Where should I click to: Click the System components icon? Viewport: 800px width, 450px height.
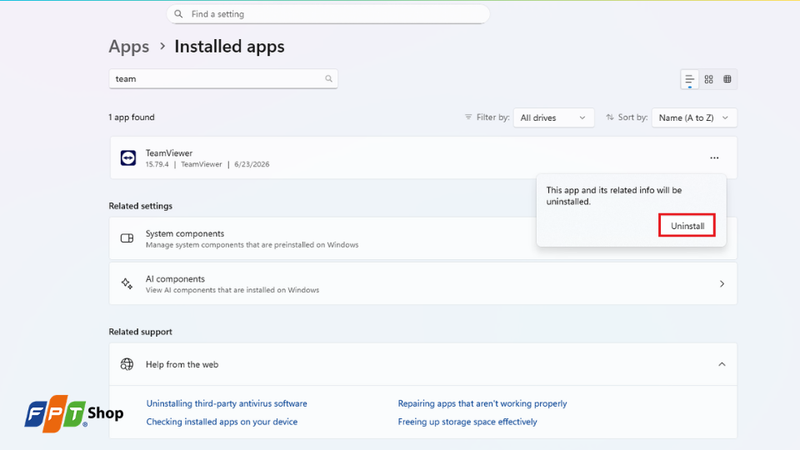[127, 238]
